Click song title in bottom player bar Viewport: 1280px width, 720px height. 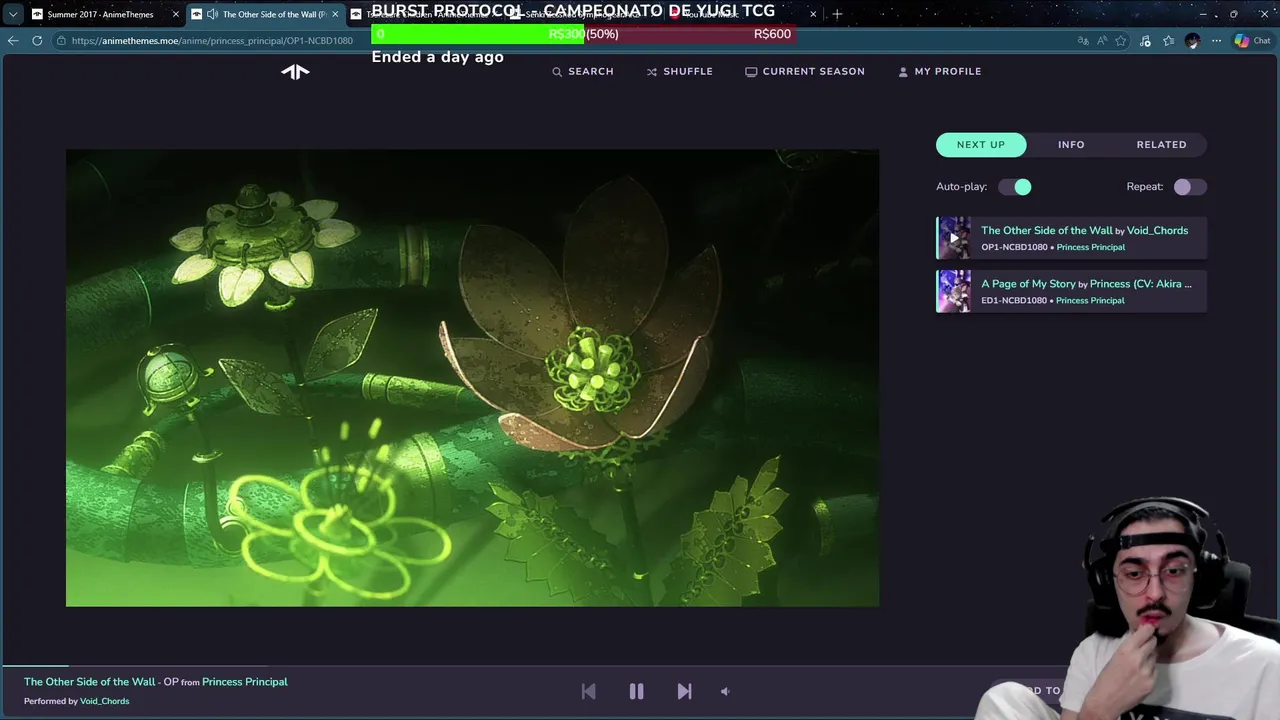click(x=89, y=682)
